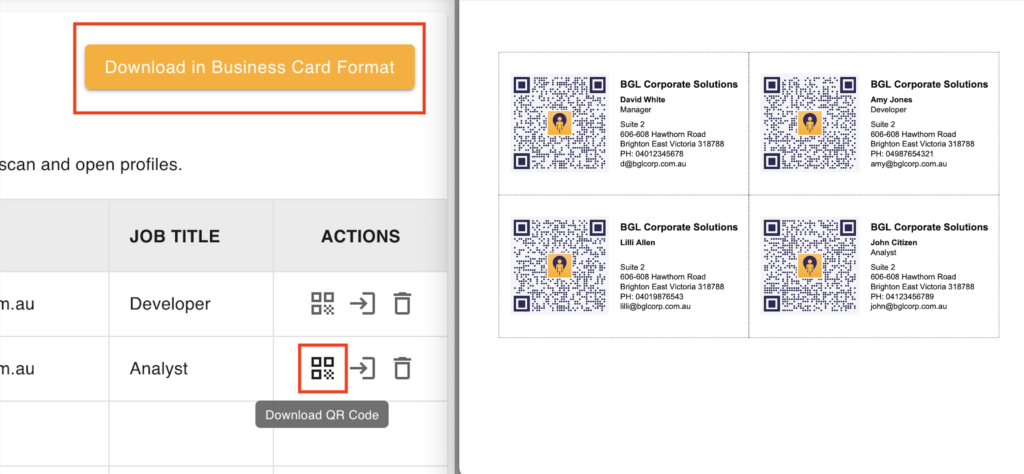Viewport: 1024px width, 474px height.
Task: Click the sign-in arrow icon in Developer row
Action: pyautogui.click(x=362, y=304)
